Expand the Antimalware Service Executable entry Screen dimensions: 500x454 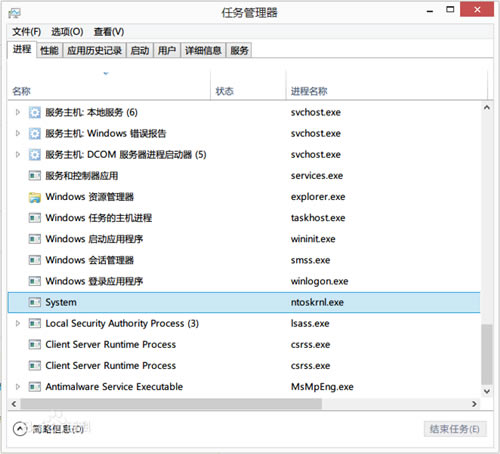coord(18,387)
